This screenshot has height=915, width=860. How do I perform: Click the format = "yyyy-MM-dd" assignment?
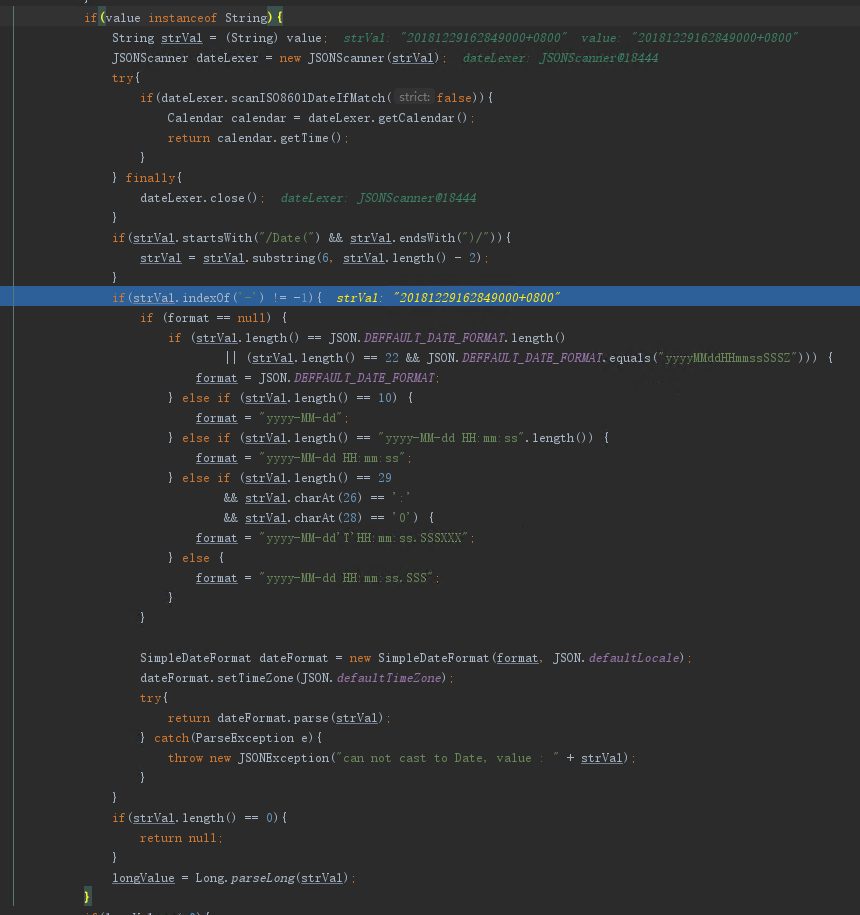pos(272,418)
